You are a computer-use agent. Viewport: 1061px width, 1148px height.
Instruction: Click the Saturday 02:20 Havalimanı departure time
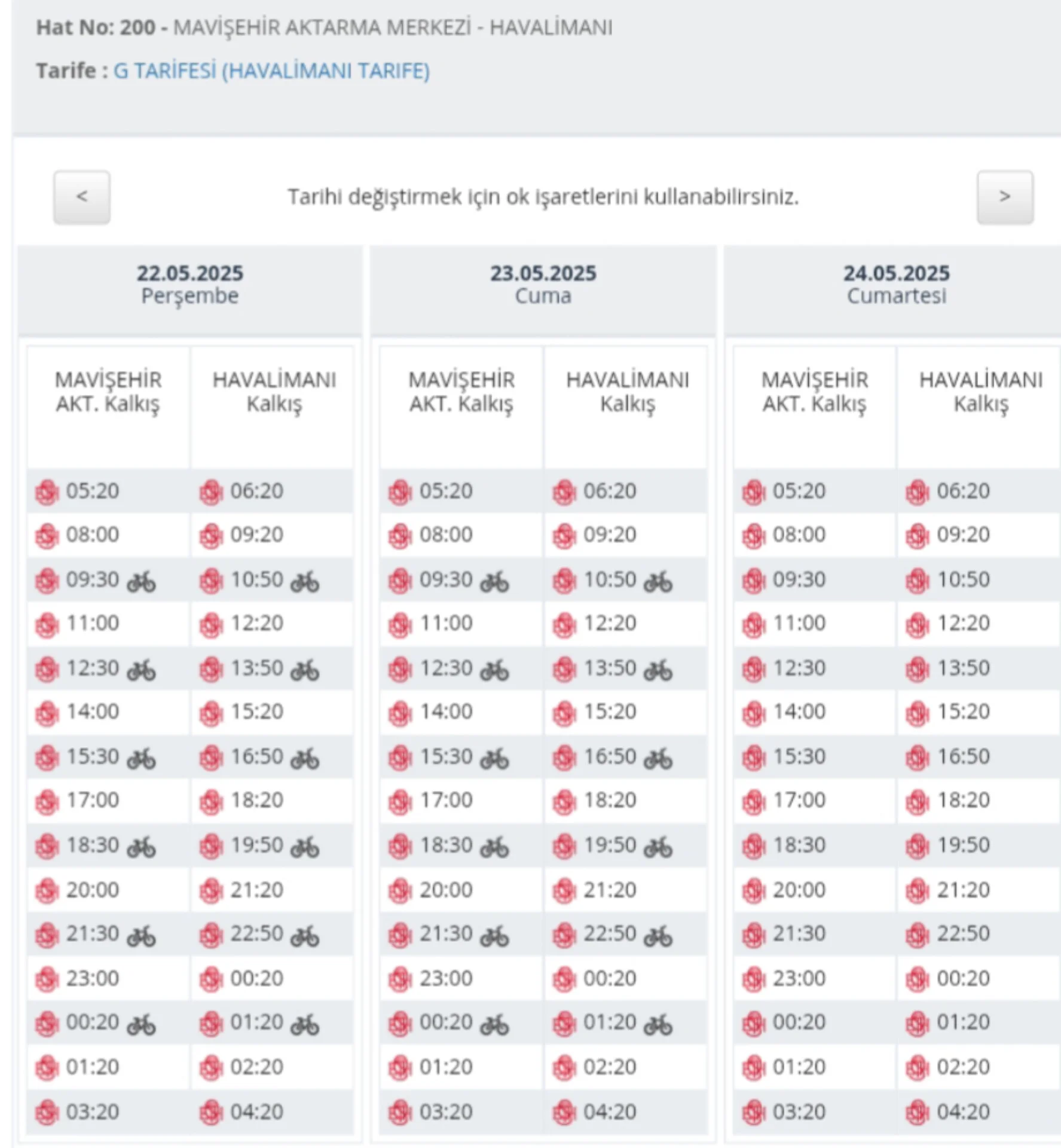pyautogui.click(x=963, y=1067)
